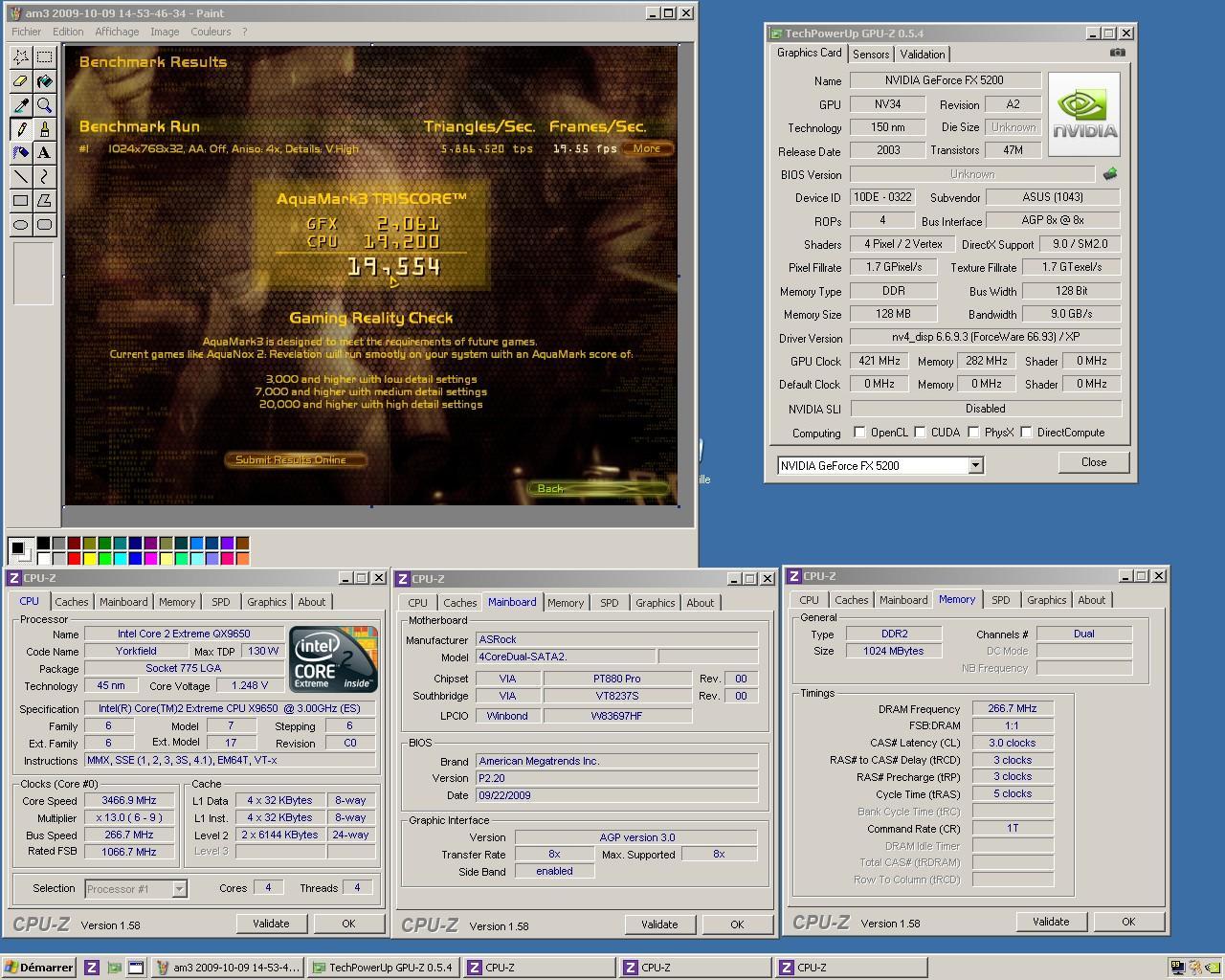The height and width of the screenshot is (980, 1225).
Task: Click OK in the Mainboard CPU-Z window
Action: coord(737,924)
